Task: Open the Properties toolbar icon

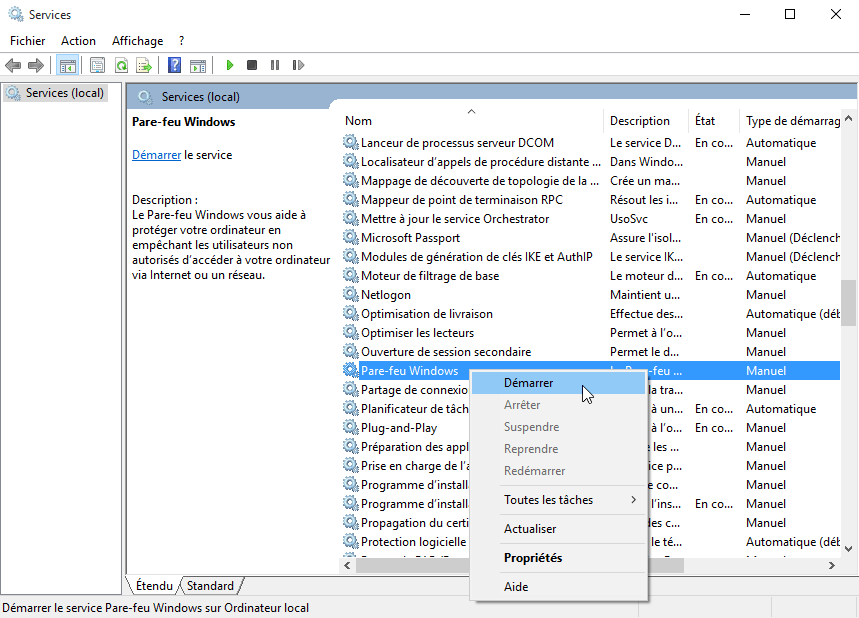Action: [98, 66]
